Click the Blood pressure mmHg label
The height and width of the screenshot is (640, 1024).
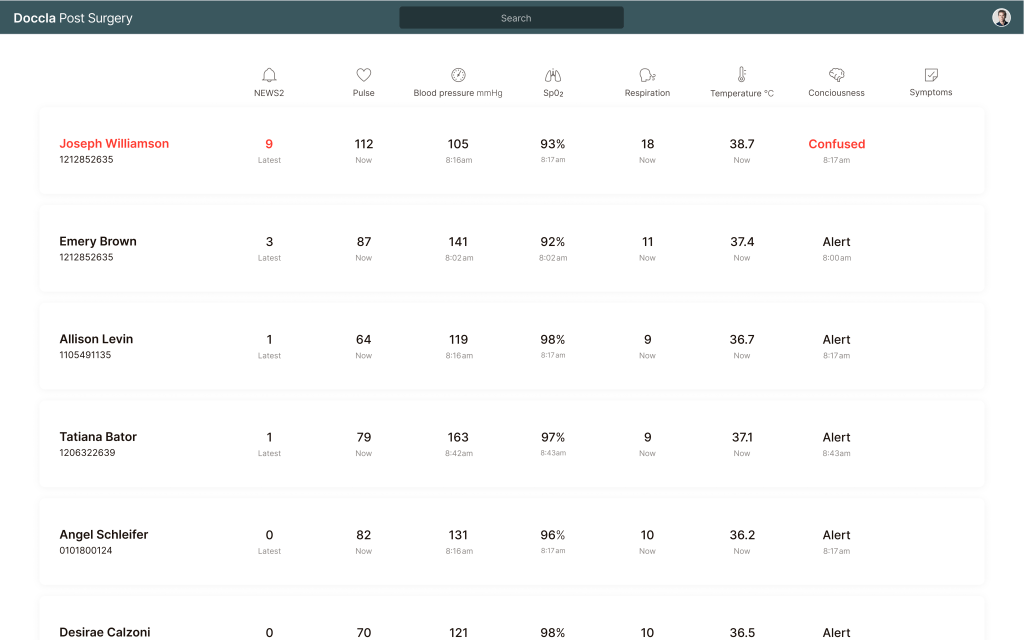(x=458, y=93)
